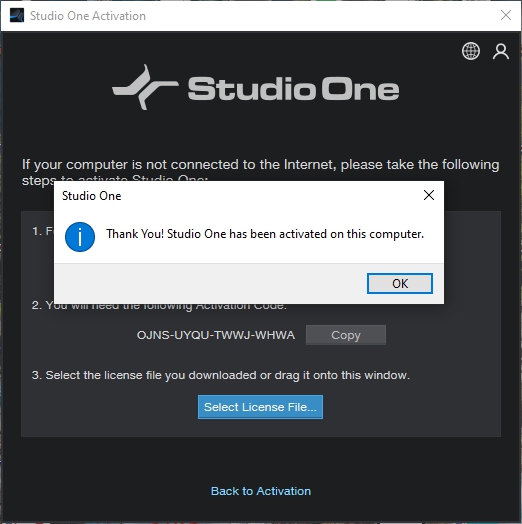The width and height of the screenshot is (522, 524).
Task: Open the user account profile icon
Action: click(x=501, y=51)
